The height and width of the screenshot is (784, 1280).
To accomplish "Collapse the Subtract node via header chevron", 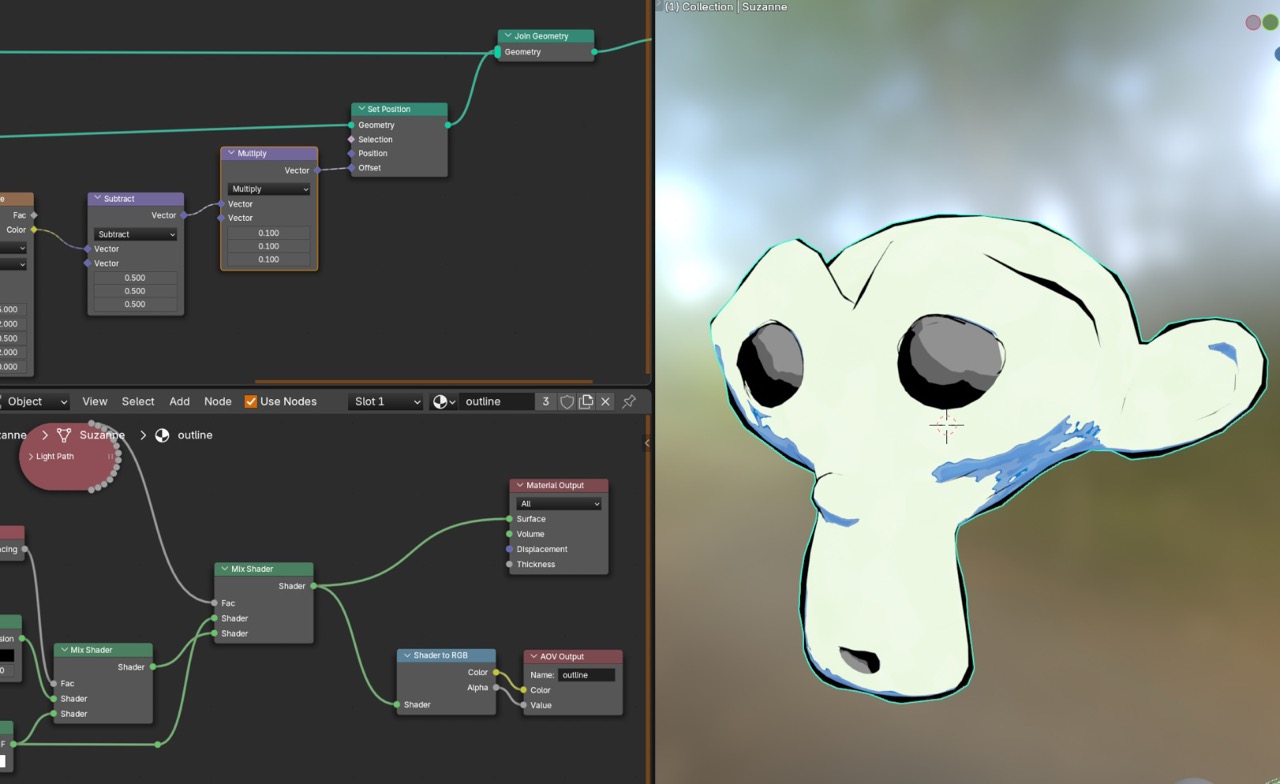I will 97,198.
